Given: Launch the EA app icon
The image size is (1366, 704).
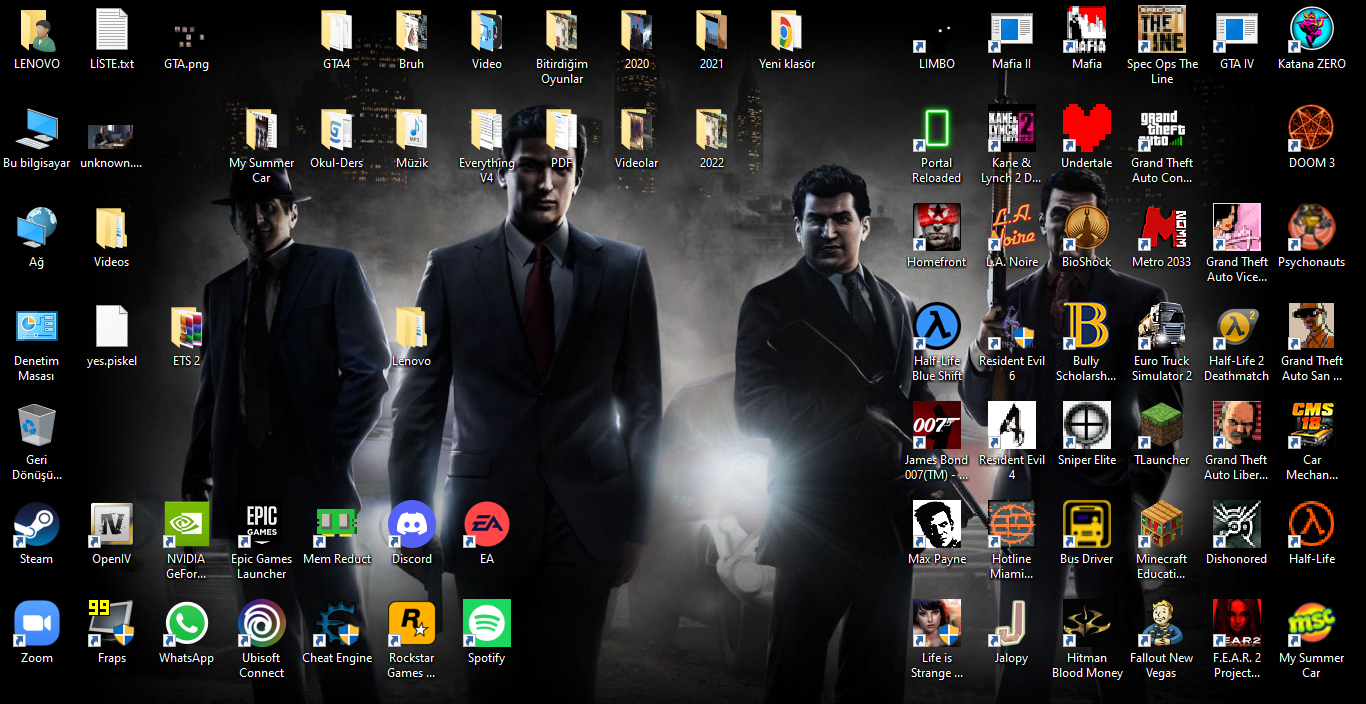Looking at the screenshot, I should click(x=487, y=525).
